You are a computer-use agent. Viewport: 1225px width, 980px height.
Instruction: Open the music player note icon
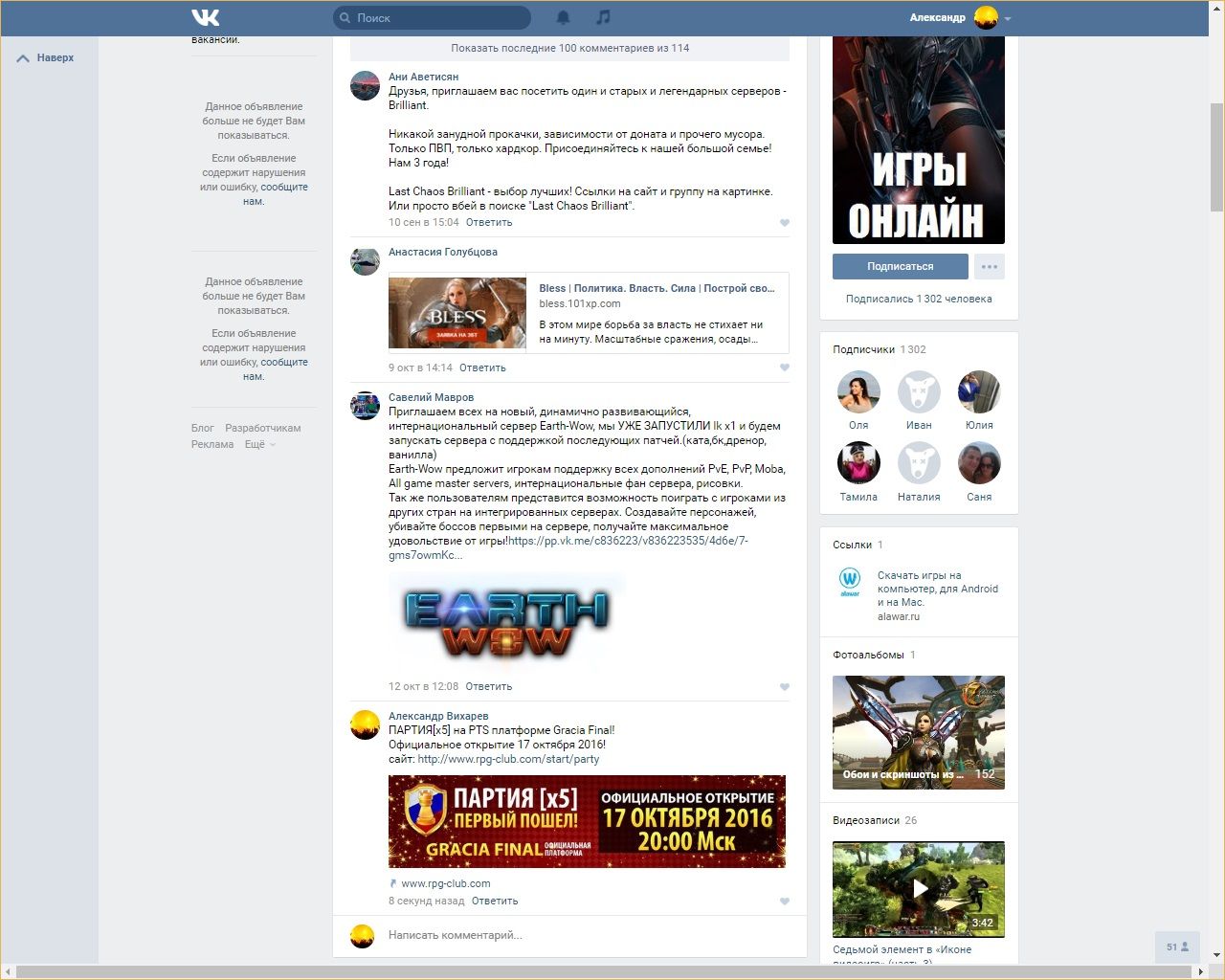603,17
